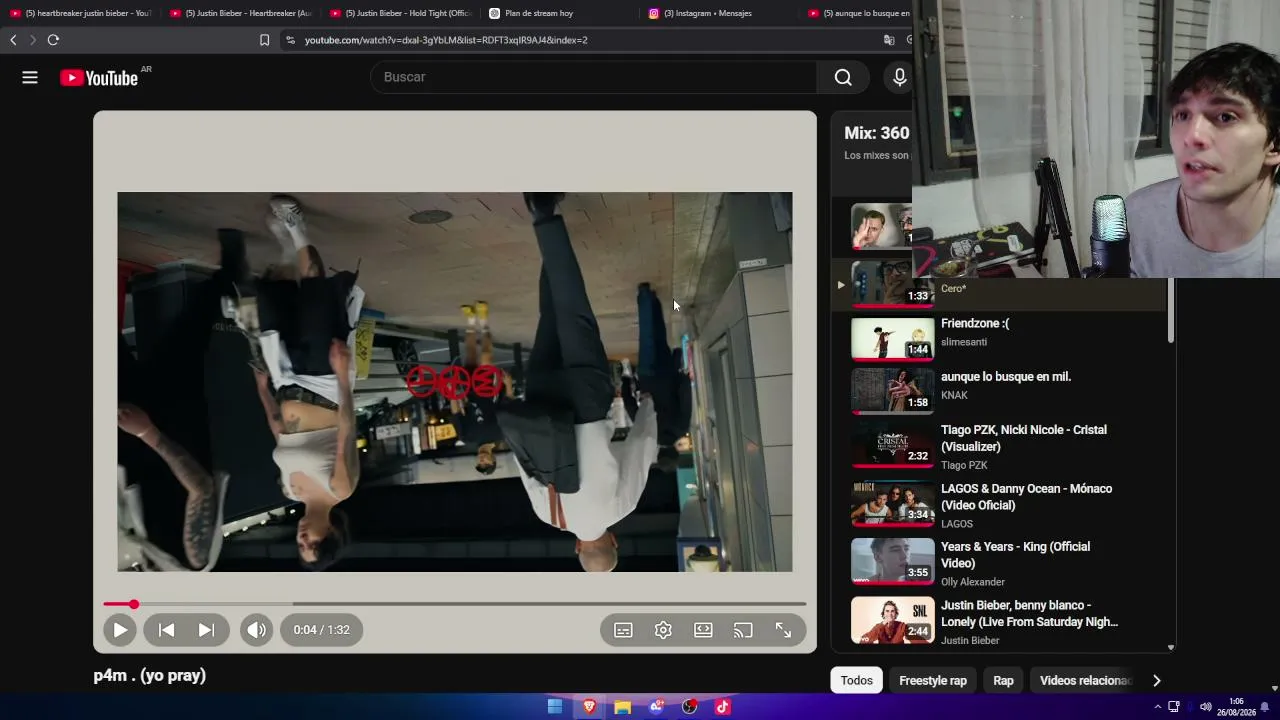Open Brave browser from the taskbar

click(589, 707)
